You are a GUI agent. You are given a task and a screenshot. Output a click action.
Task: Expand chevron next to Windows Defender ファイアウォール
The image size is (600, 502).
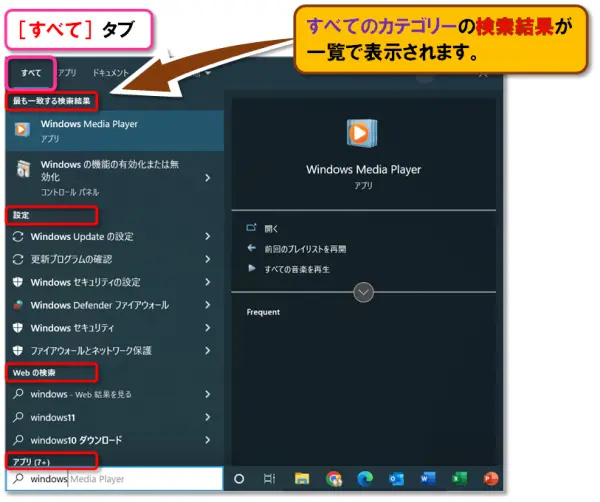(x=207, y=305)
